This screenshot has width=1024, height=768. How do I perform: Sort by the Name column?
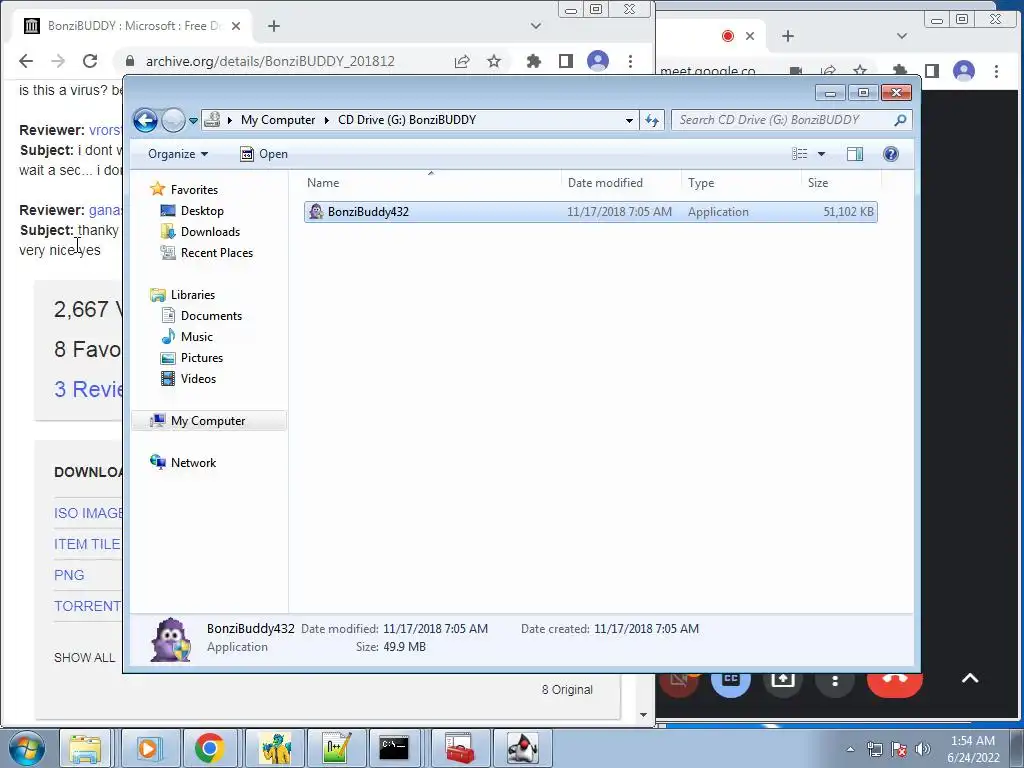[431, 183]
